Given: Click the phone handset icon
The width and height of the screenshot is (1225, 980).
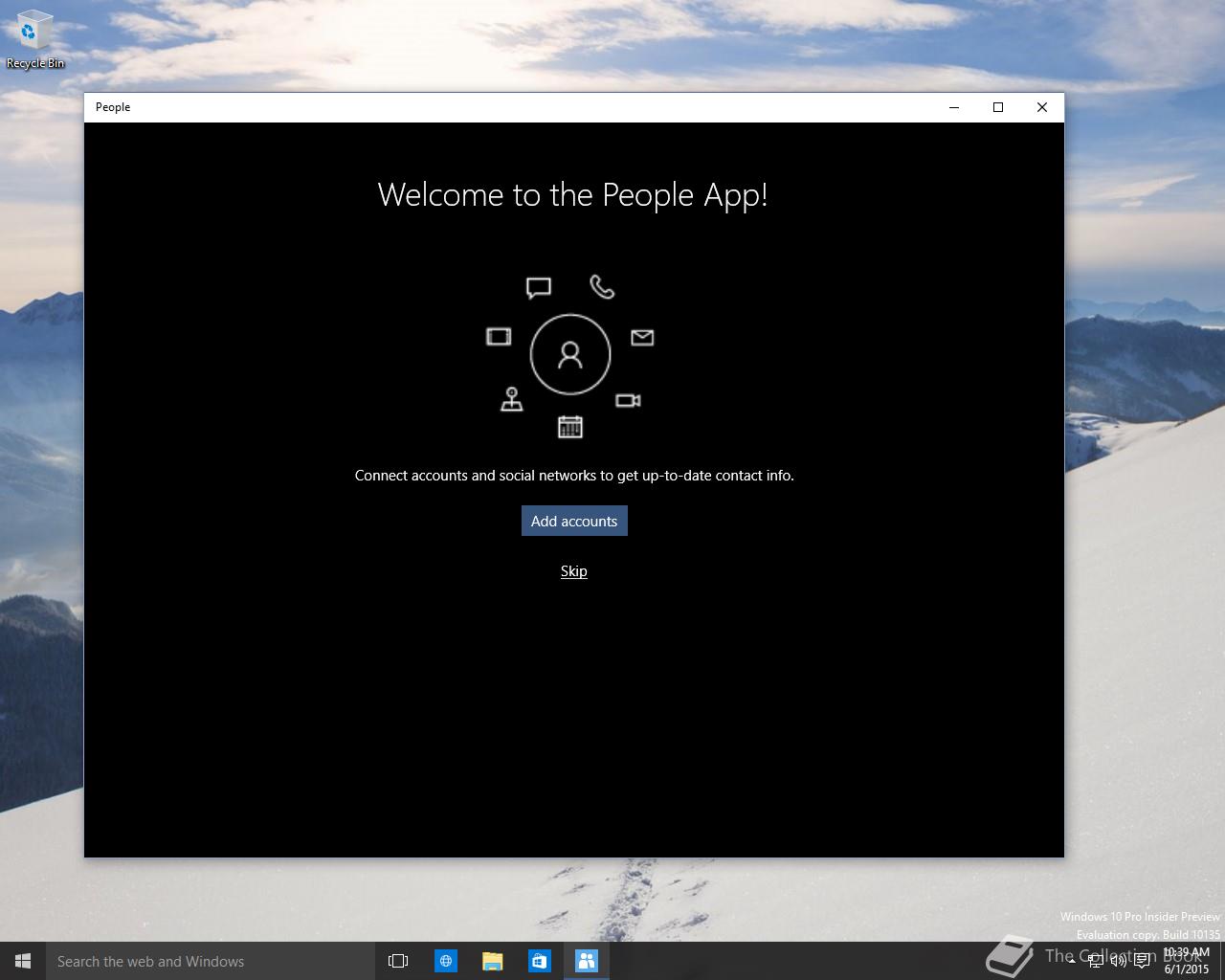Looking at the screenshot, I should click(602, 286).
